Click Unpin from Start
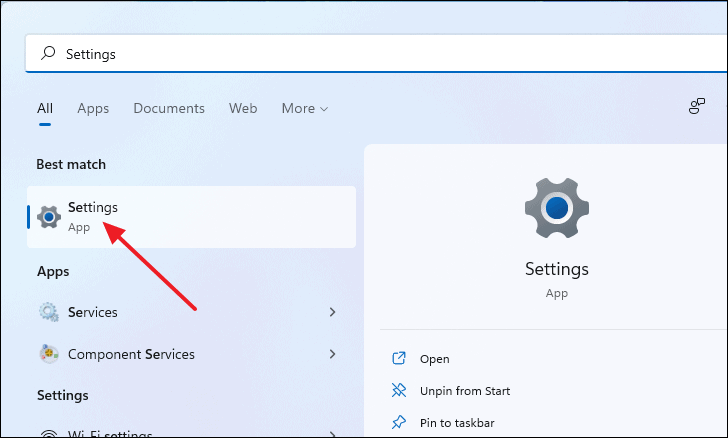 pos(465,391)
